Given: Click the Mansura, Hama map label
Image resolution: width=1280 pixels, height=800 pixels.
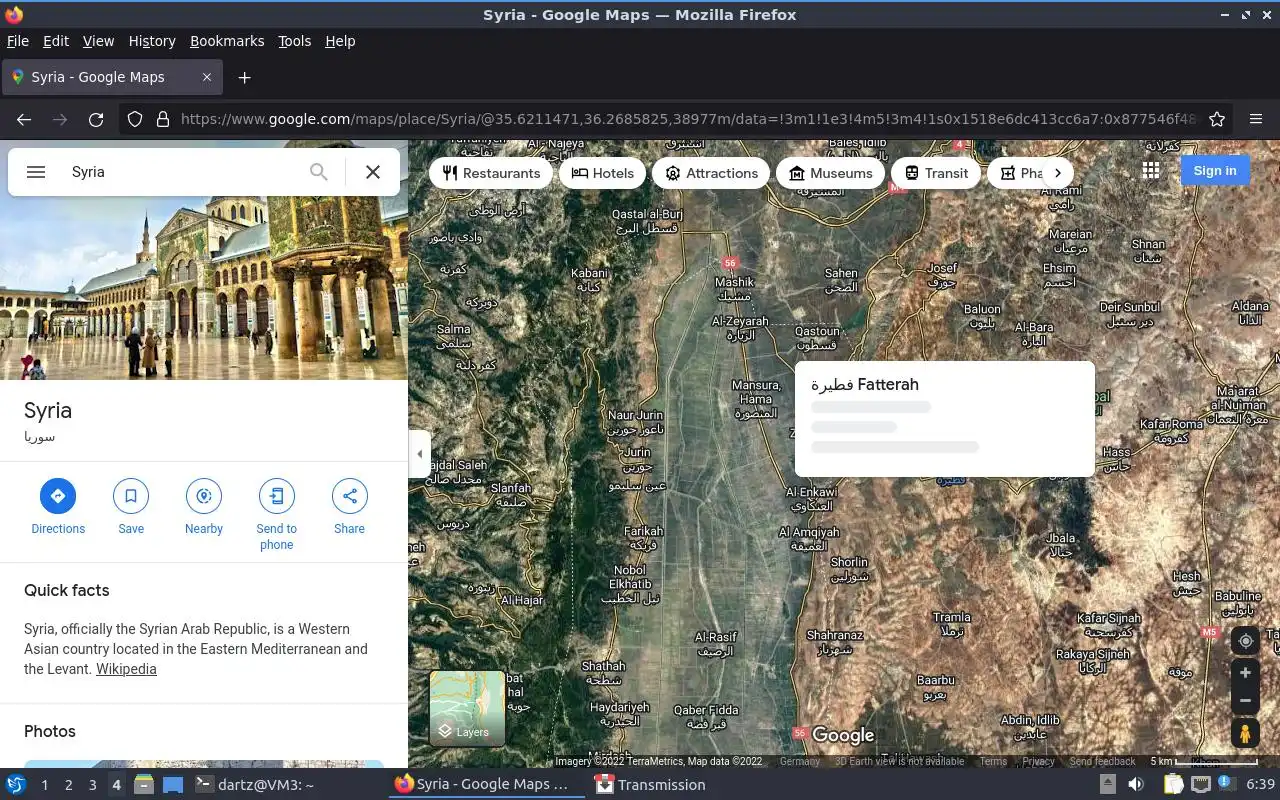Looking at the screenshot, I should (756, 399).
